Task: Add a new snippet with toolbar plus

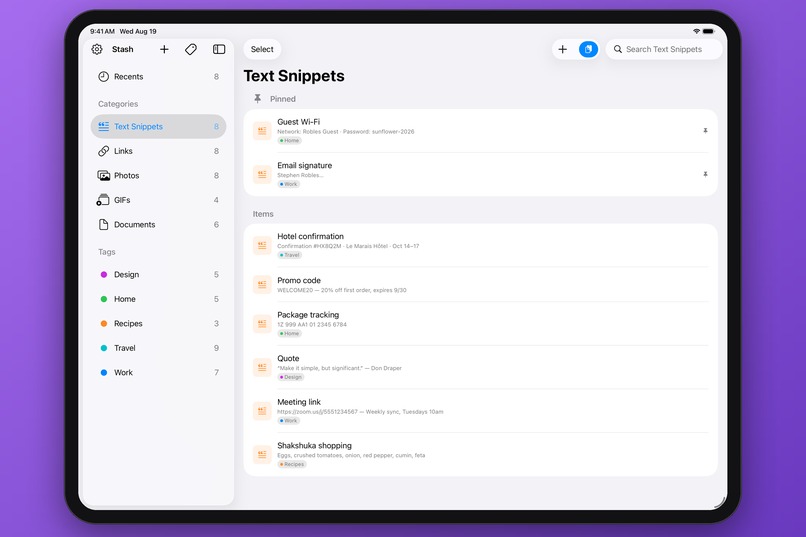Action: [x=563, y=49]
